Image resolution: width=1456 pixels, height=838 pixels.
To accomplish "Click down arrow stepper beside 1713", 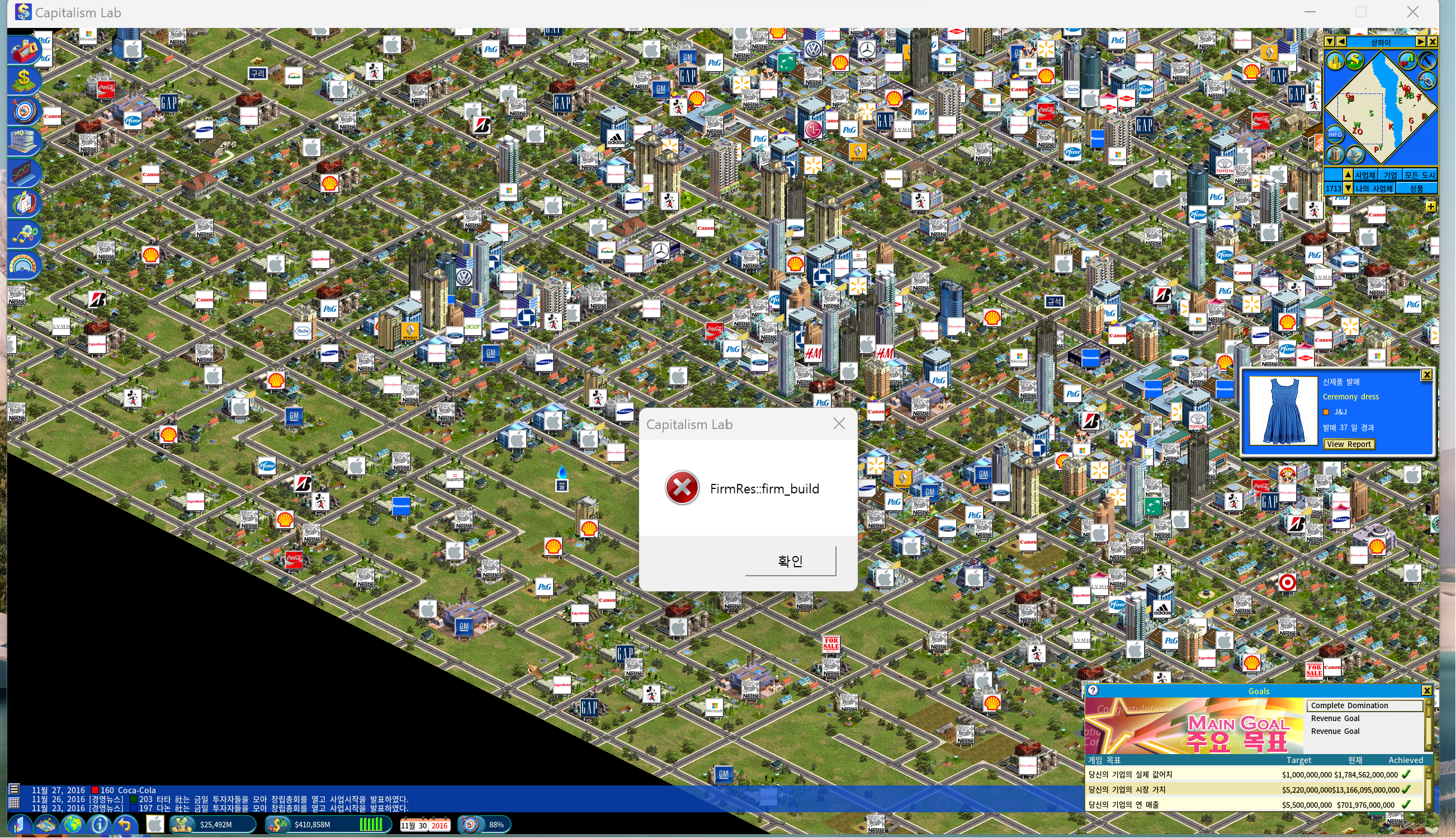I will tap(1348, 188).
